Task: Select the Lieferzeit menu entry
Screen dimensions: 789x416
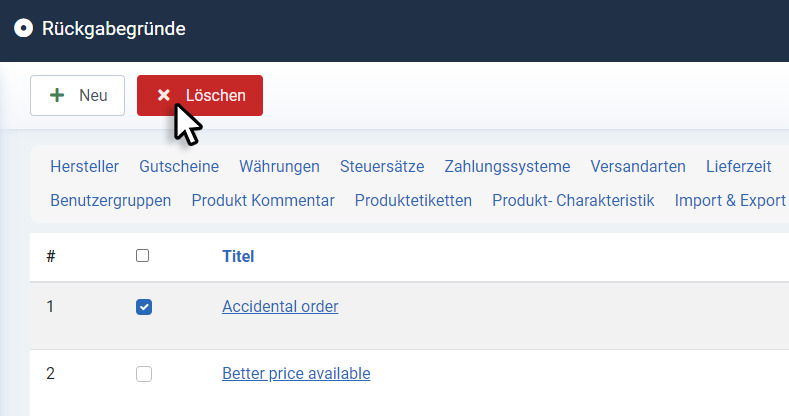Action: 738,167
